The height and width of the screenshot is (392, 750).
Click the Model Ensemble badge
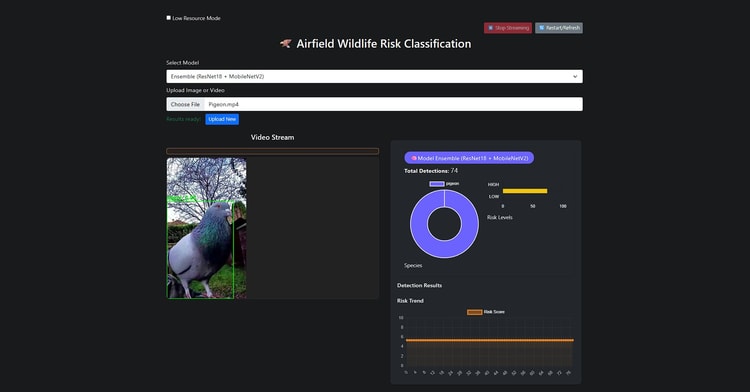(x=469, y=158)
